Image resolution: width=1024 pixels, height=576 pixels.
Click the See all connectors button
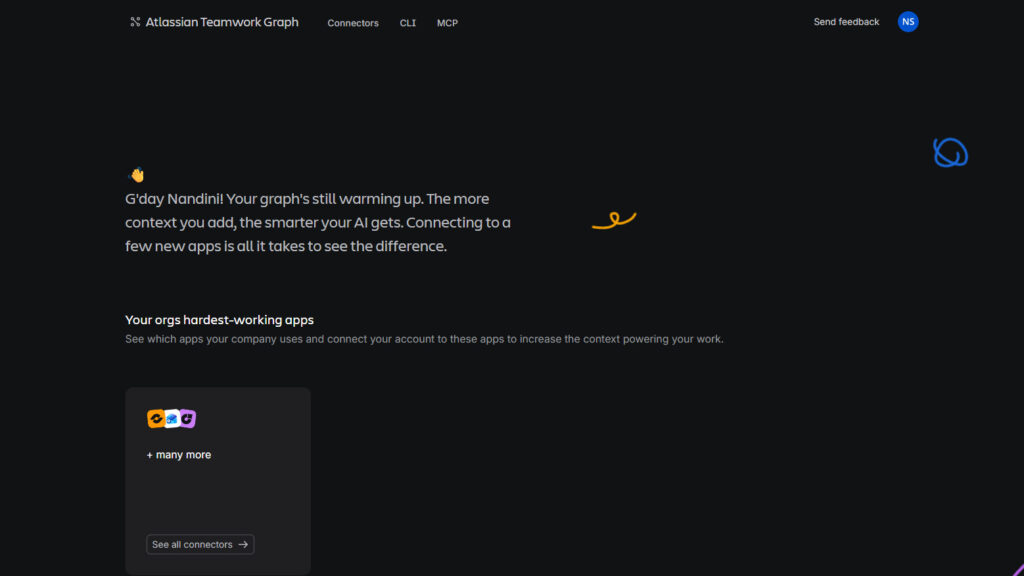click(x=200, y=545)
